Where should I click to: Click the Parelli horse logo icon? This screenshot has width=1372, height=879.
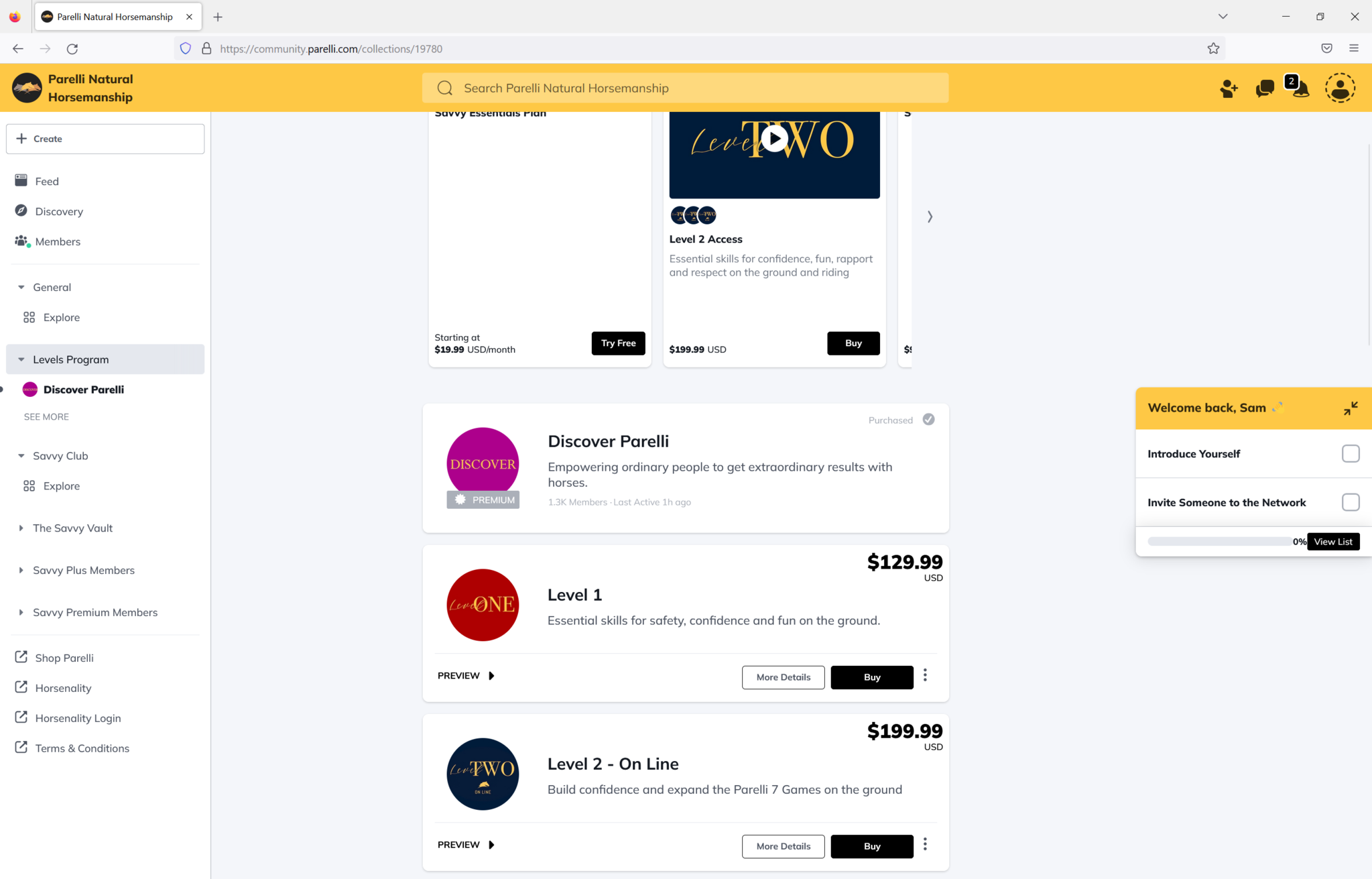coord(27,88)
